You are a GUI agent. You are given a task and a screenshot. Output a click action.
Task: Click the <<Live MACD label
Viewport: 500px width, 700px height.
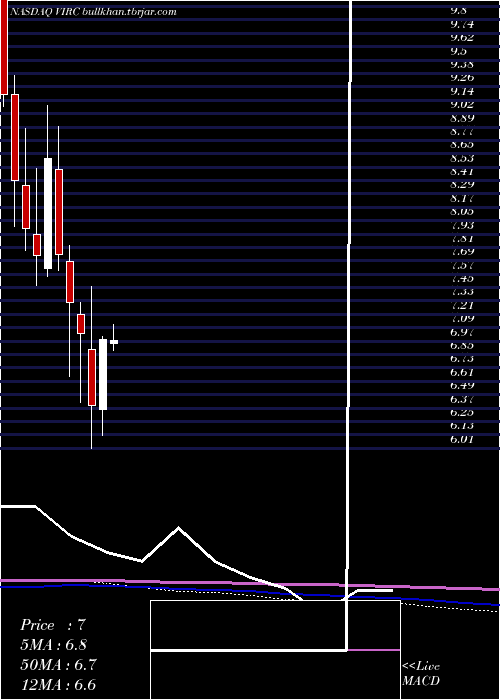[x=421, y=673]
